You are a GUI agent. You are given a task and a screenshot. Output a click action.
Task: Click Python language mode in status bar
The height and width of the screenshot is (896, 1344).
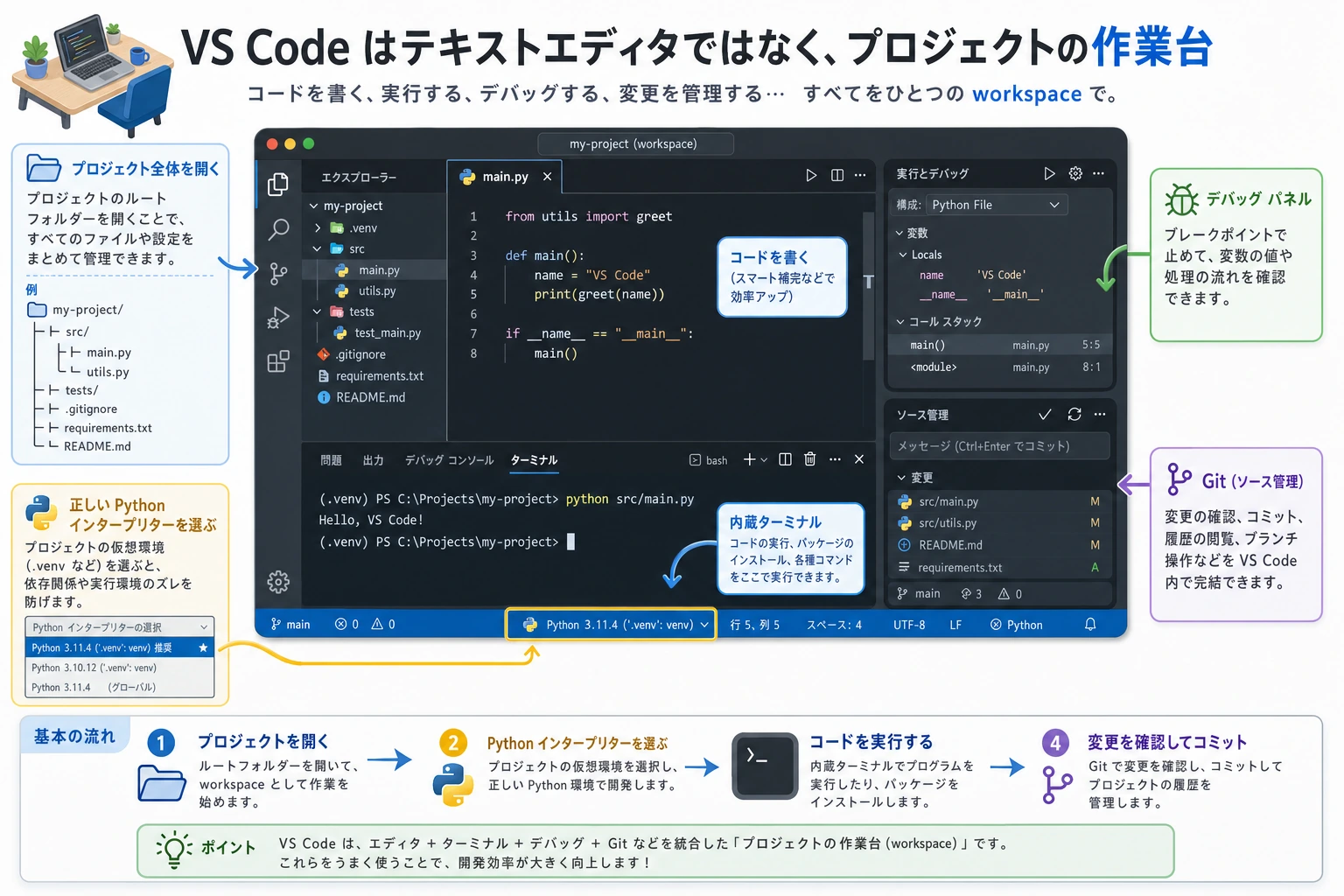coord(1016,625)
